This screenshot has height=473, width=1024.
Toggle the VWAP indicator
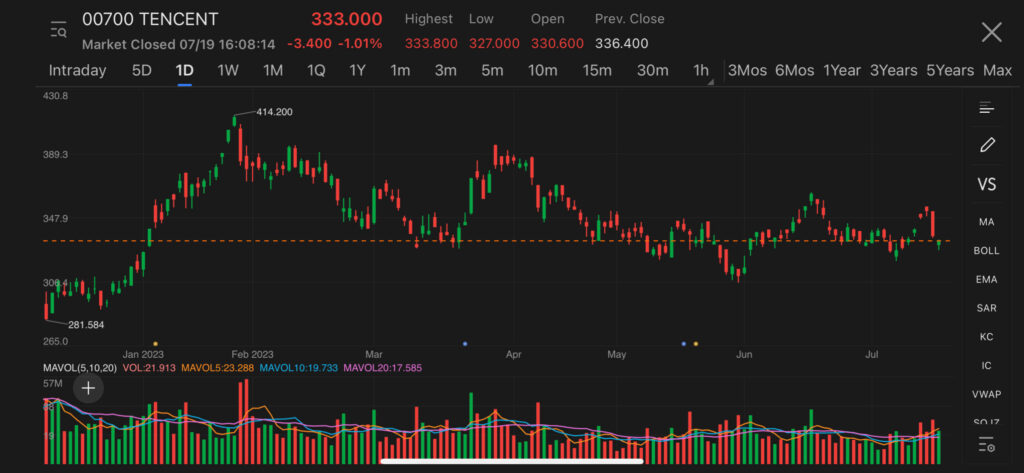tap(986, 394)
